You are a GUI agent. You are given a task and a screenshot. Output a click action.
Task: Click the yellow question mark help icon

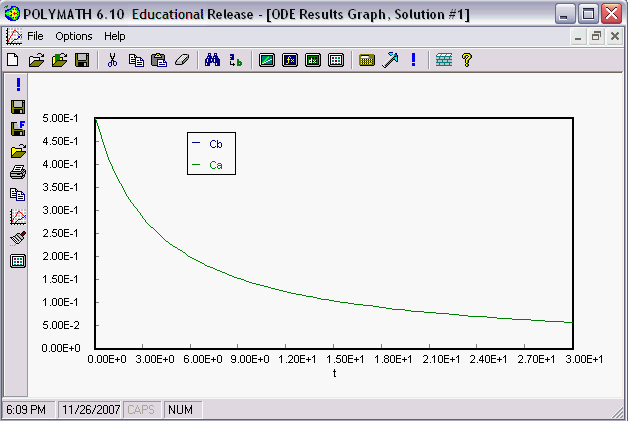coord(466,60)
